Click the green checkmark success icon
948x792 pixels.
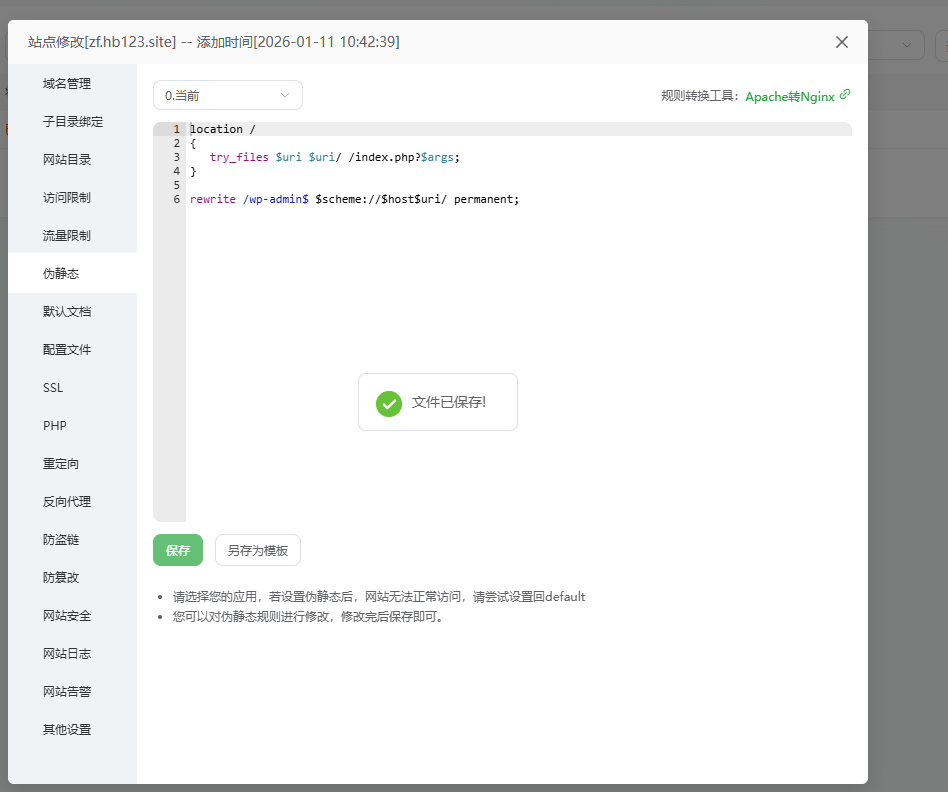389,403
